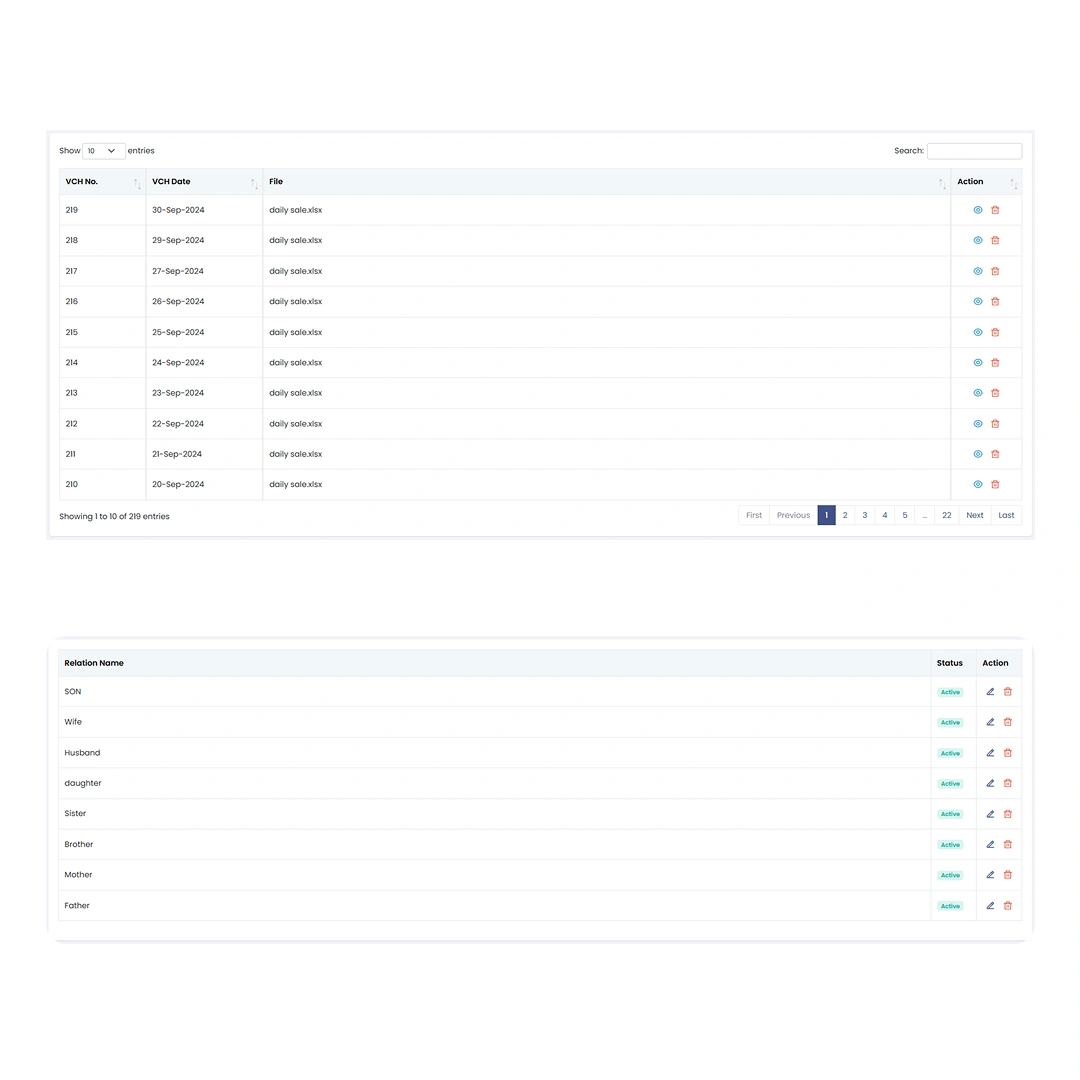Click daily sale.xlsx in row 210
The width and height of the screenshot is (1080, 1080).
(295, 484)
